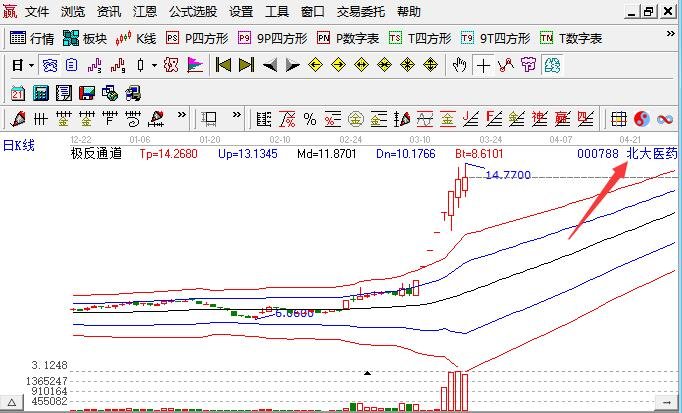This screenshot has height=413, width=682.
Task: Click the 14.7700 price label on chart
Action: point(508,175)
